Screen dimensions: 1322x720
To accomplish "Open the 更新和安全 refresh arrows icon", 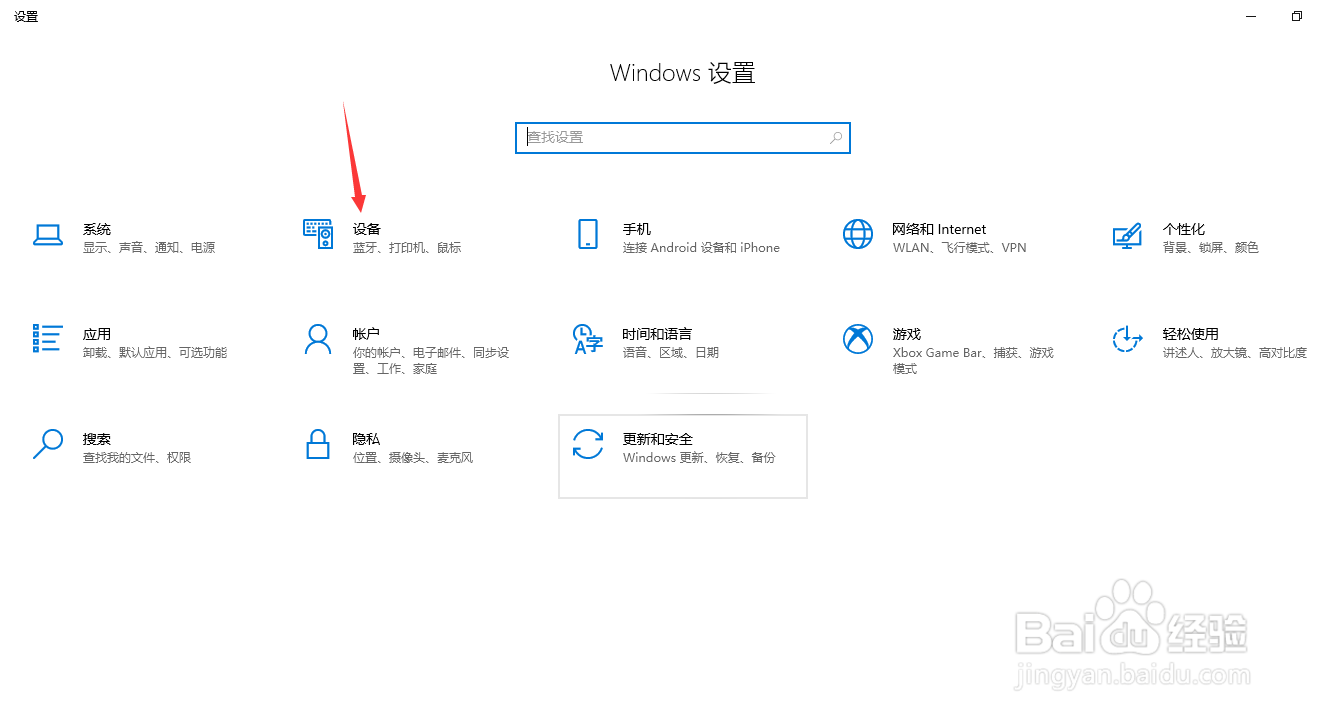I will click(x=588, y=444).
